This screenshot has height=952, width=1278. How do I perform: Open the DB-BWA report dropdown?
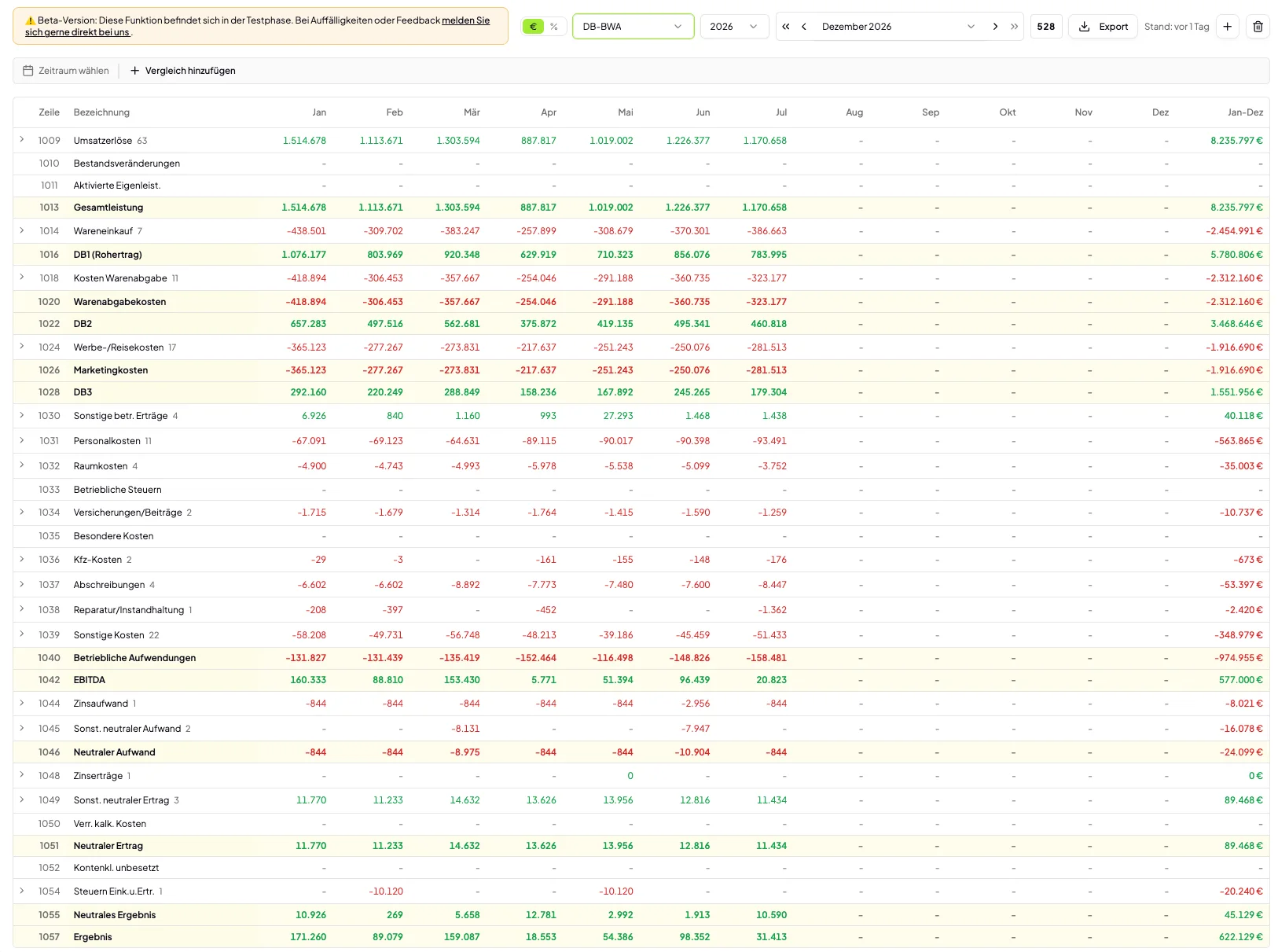[633, 27]
